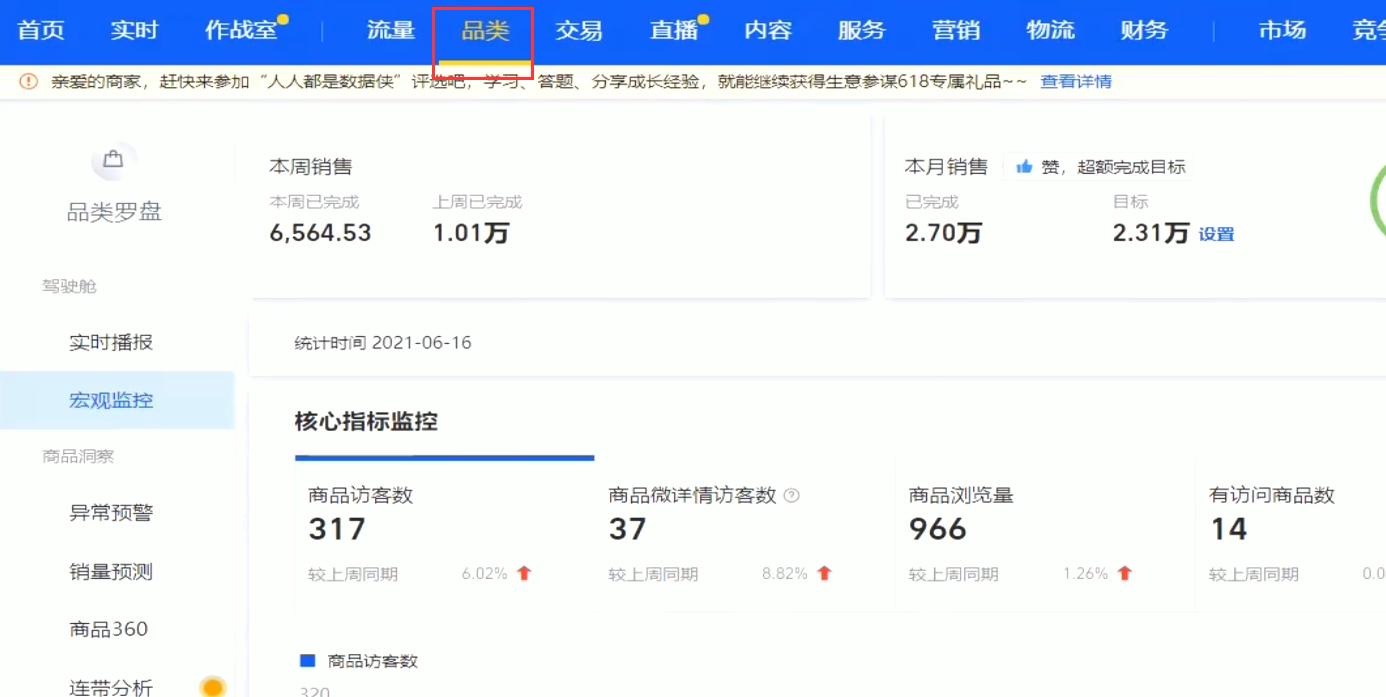1386x697 pixels.
Task: Open the help tooltip on 商品微详情访客数
Action: pos(791,495)
